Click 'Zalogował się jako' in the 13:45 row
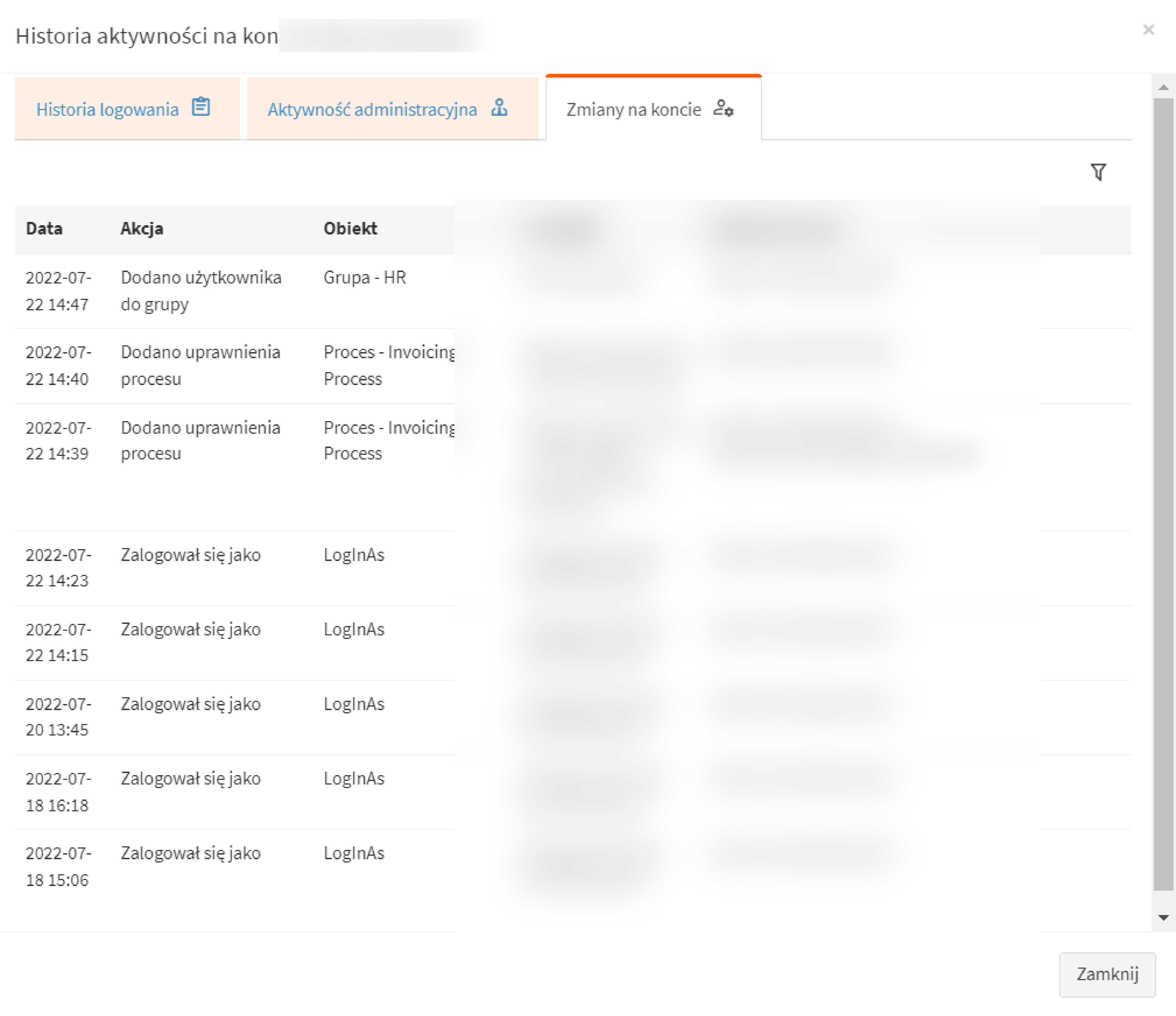 pyautogui.click(x=191, y=704)
